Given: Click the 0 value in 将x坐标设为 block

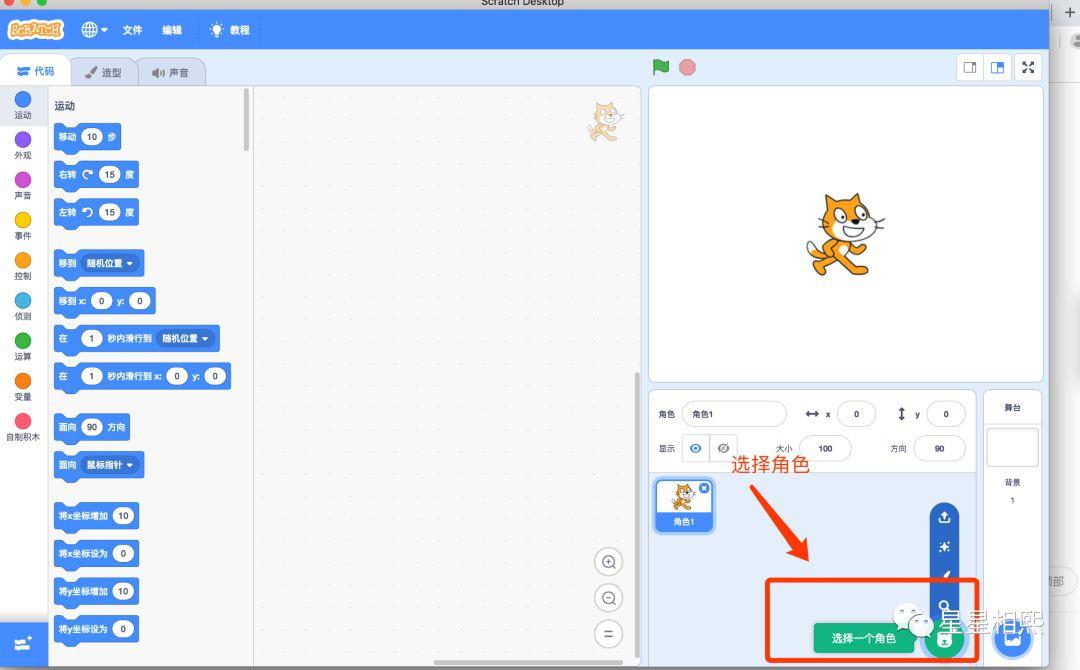Looking at the screenshot, I should tap(123, 553).
